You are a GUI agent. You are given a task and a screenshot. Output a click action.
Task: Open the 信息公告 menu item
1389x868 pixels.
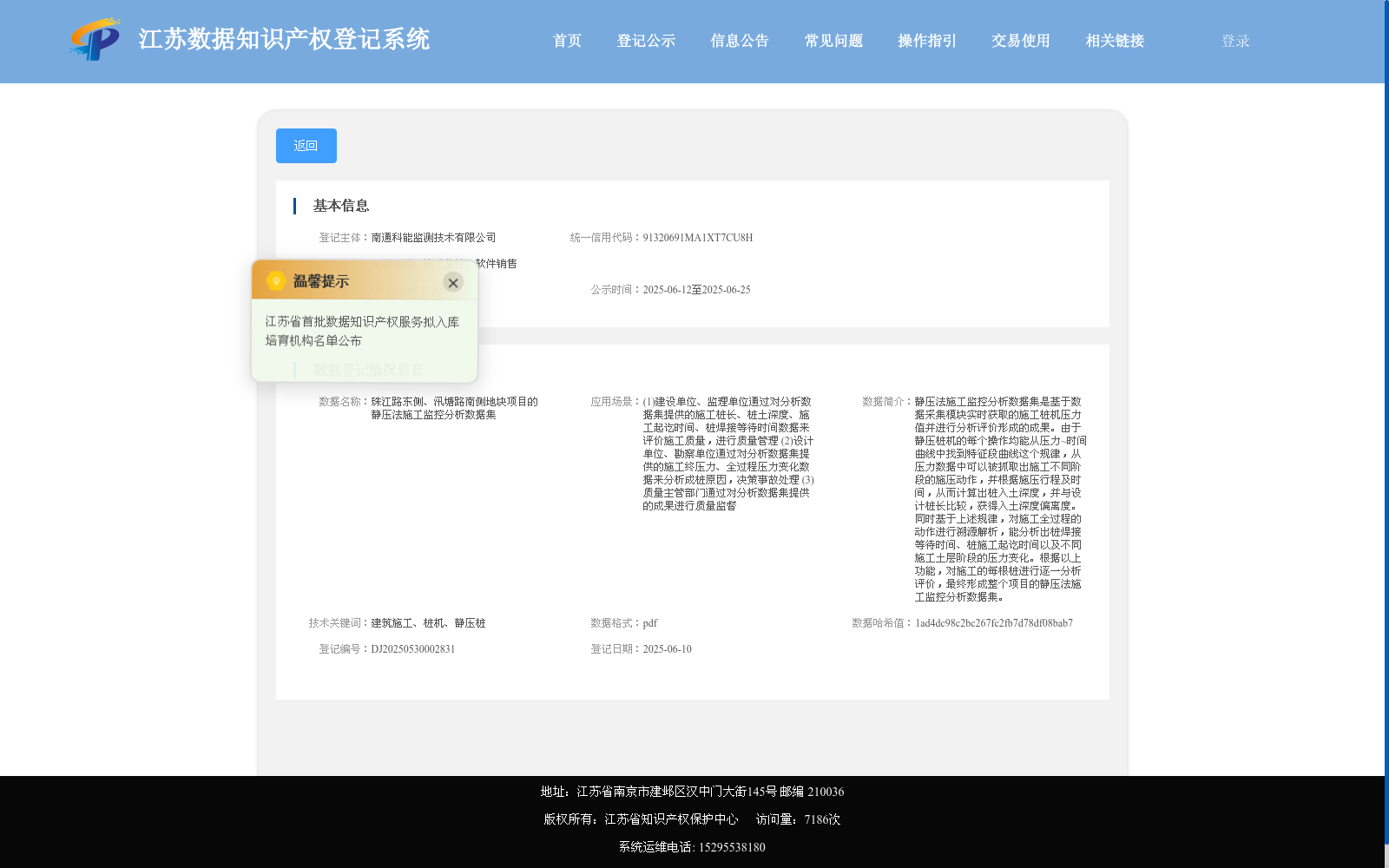tap(740, 41)
